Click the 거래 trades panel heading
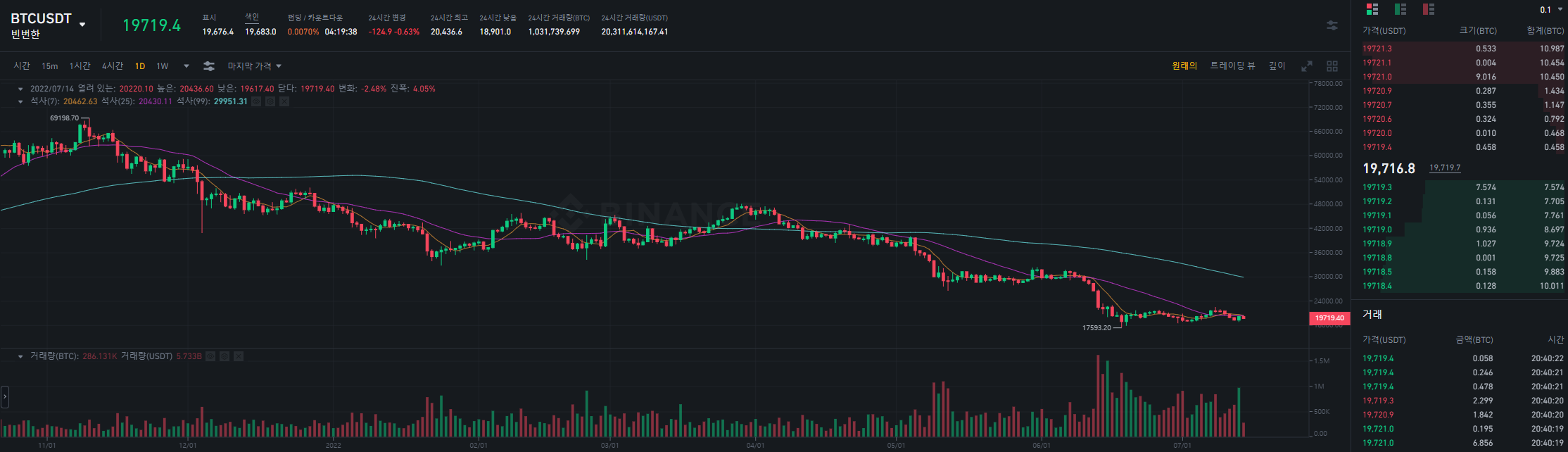The image size is (1568, 452). (1372, 315)
